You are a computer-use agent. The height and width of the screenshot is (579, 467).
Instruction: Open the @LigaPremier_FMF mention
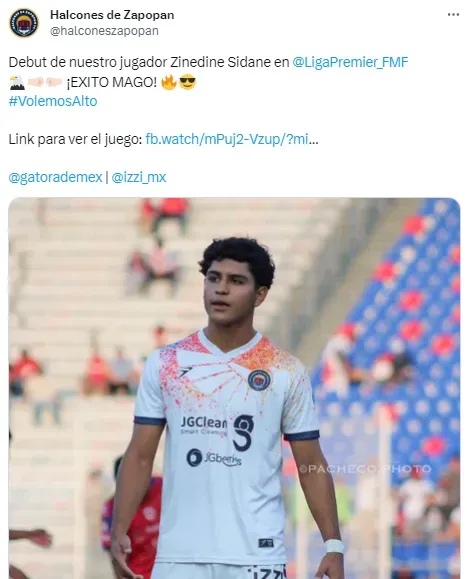click(350, 62)
